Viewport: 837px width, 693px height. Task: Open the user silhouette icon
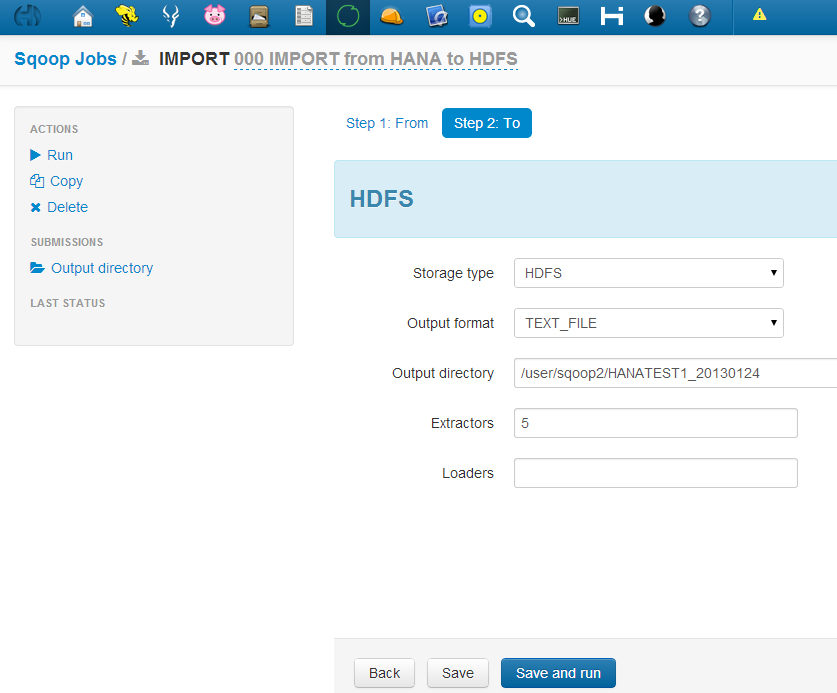tap(655, 16)
